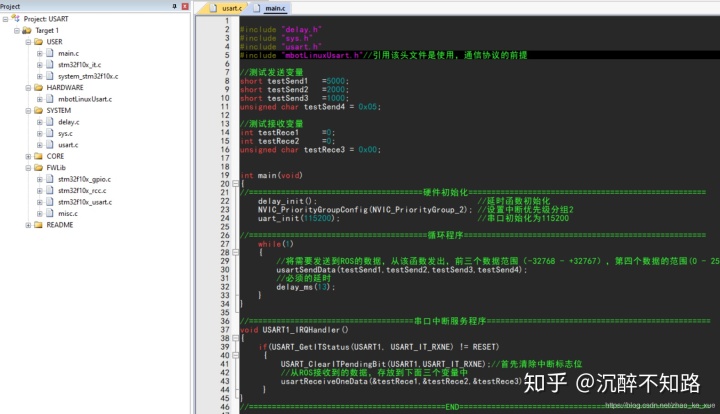Select system_stm32f10x.c in project tree
Image resolution: width=720 pixels, height=414 pixels.
click(88, 76)
